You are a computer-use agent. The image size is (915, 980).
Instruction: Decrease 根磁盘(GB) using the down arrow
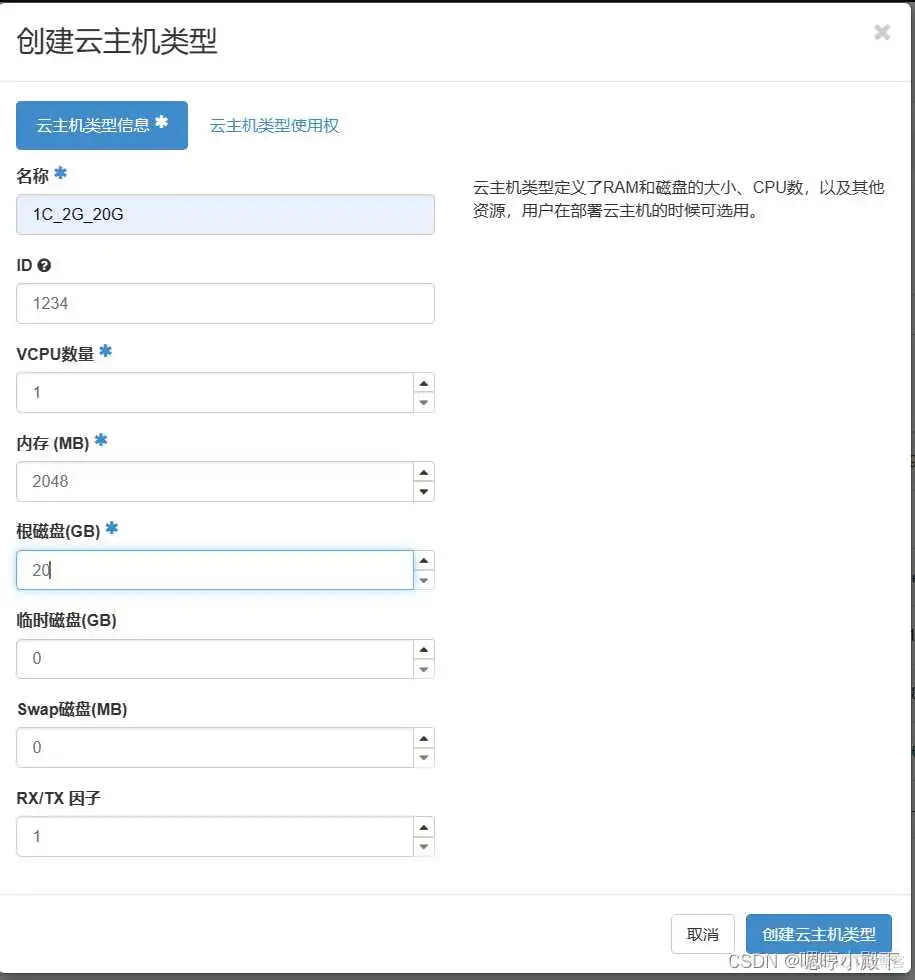click(x=423, y=580)
